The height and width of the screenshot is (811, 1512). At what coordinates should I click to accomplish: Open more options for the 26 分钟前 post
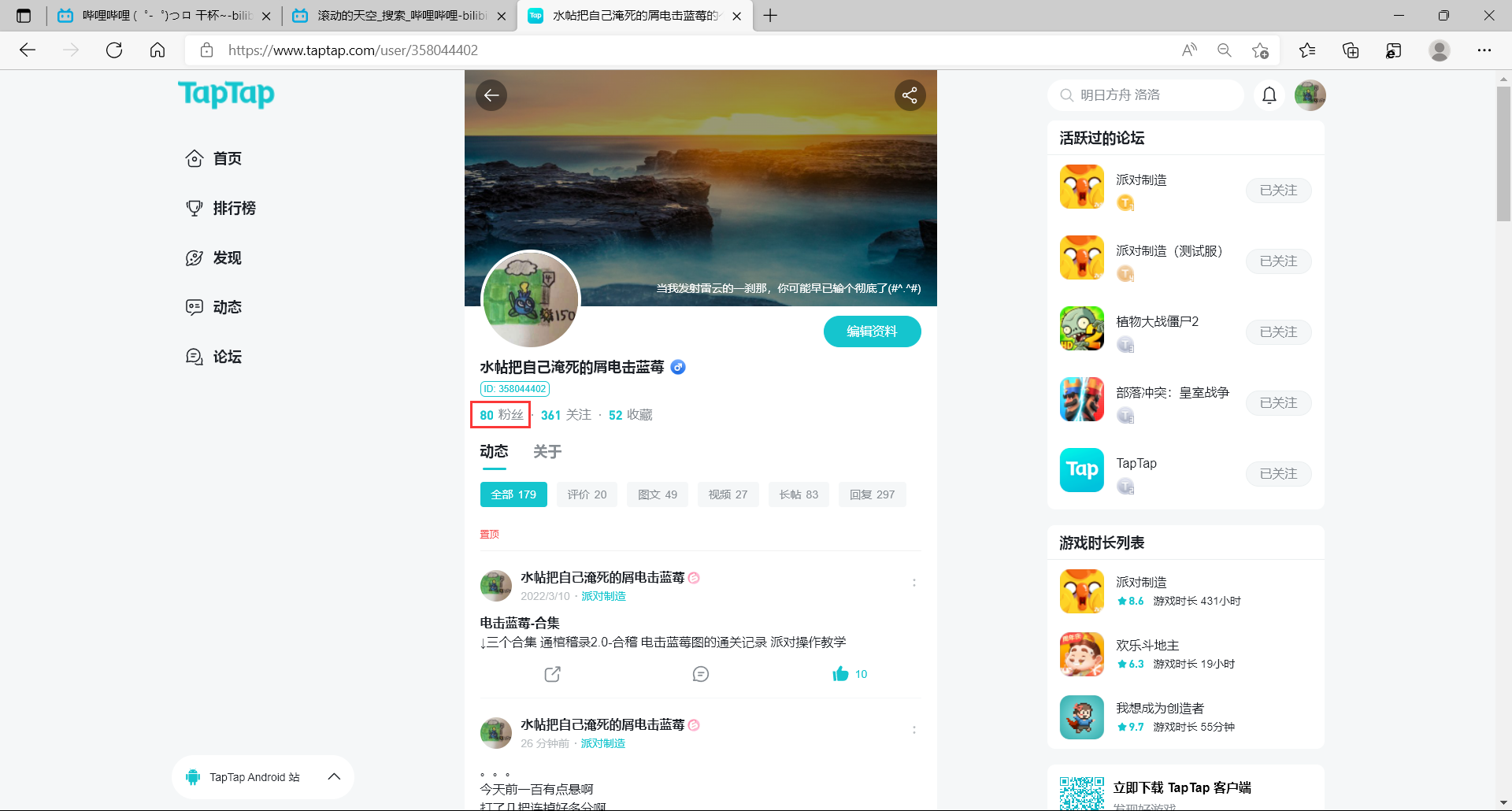tap(913, 730)
